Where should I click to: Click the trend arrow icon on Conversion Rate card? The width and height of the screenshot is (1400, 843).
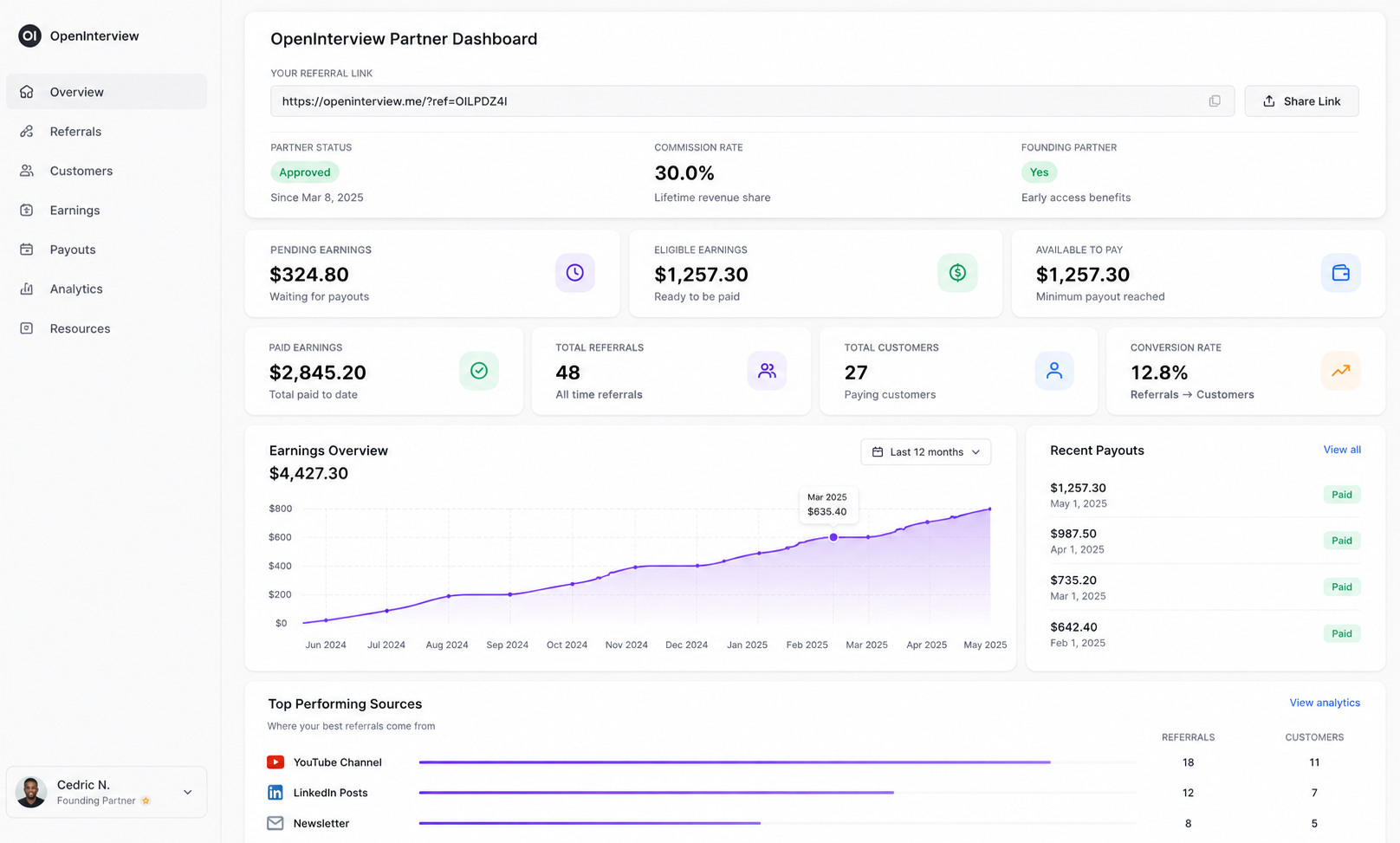pos(1341,371)
